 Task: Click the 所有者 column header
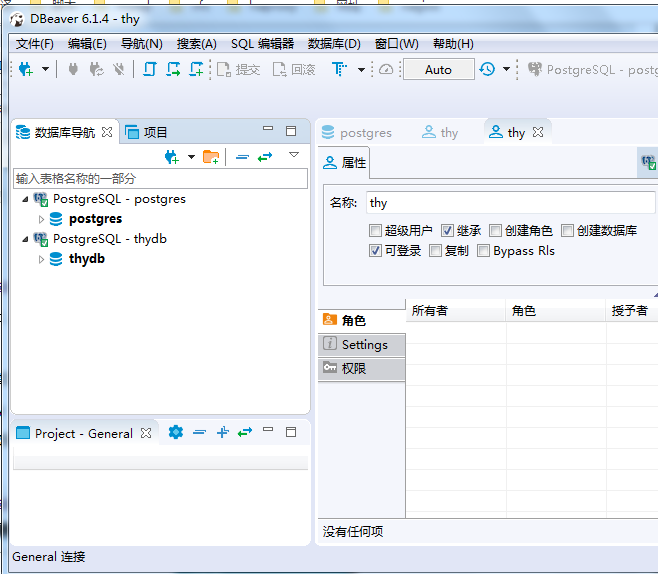(456, 311)
